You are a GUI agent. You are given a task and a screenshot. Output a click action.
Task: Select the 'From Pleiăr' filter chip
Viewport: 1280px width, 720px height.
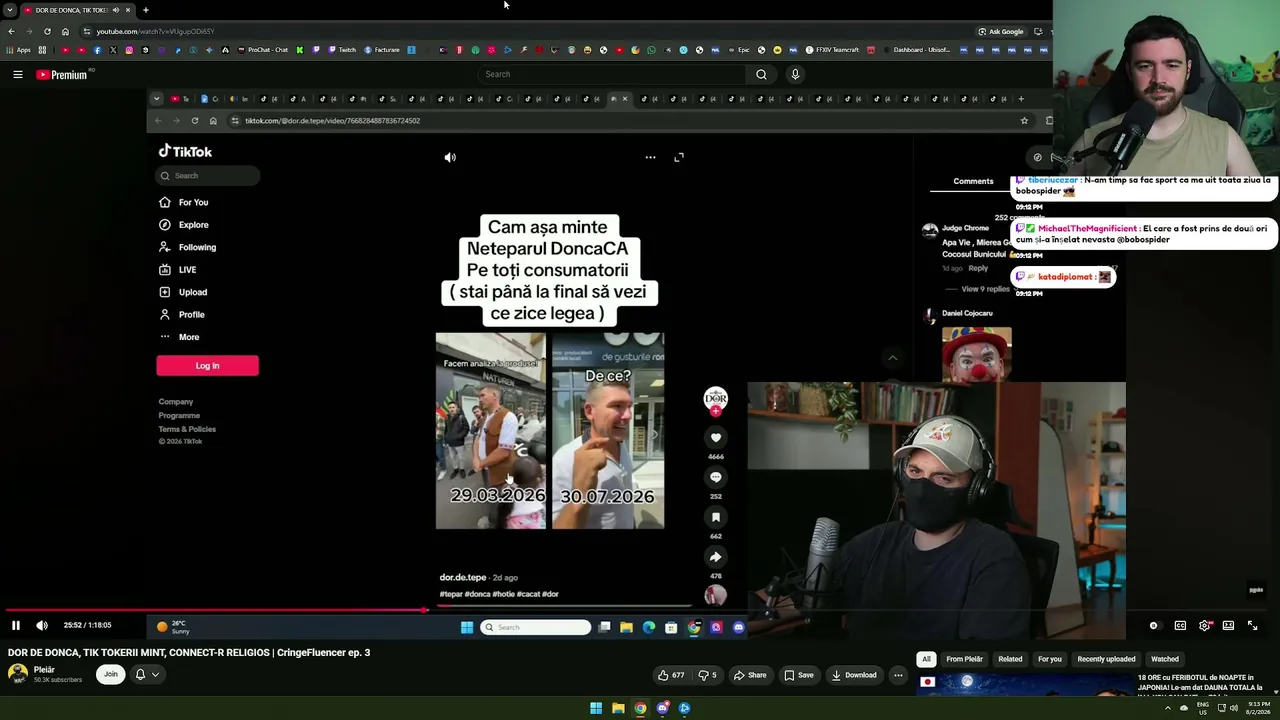[x=965, y=659]
